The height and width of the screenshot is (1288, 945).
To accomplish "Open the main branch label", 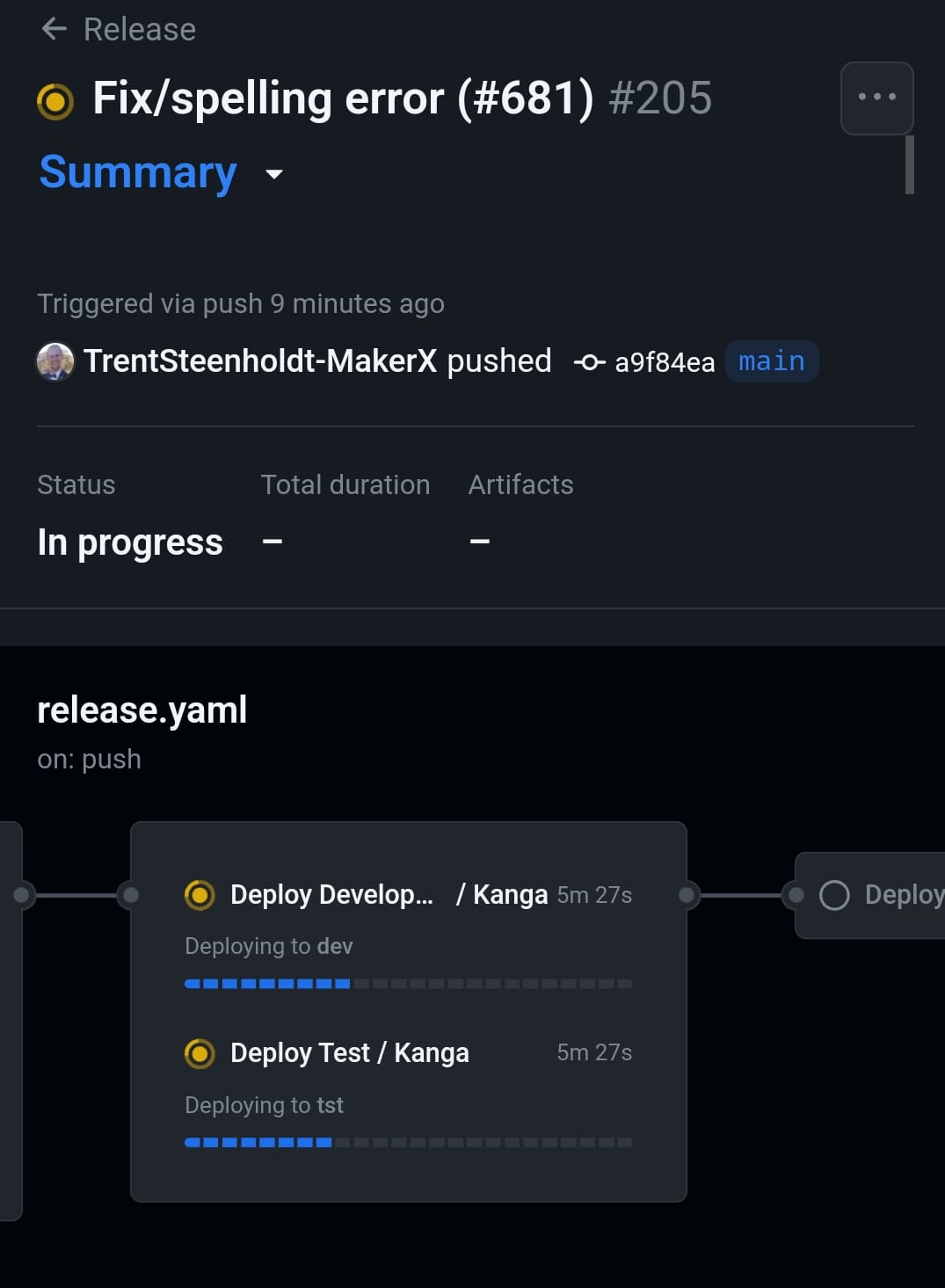I will click(772, 361).
